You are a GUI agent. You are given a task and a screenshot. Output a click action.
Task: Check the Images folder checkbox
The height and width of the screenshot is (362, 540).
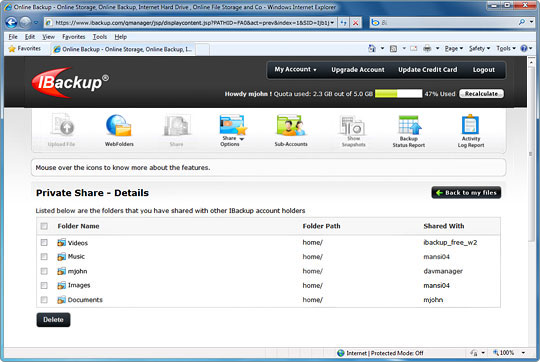(44, 285)
